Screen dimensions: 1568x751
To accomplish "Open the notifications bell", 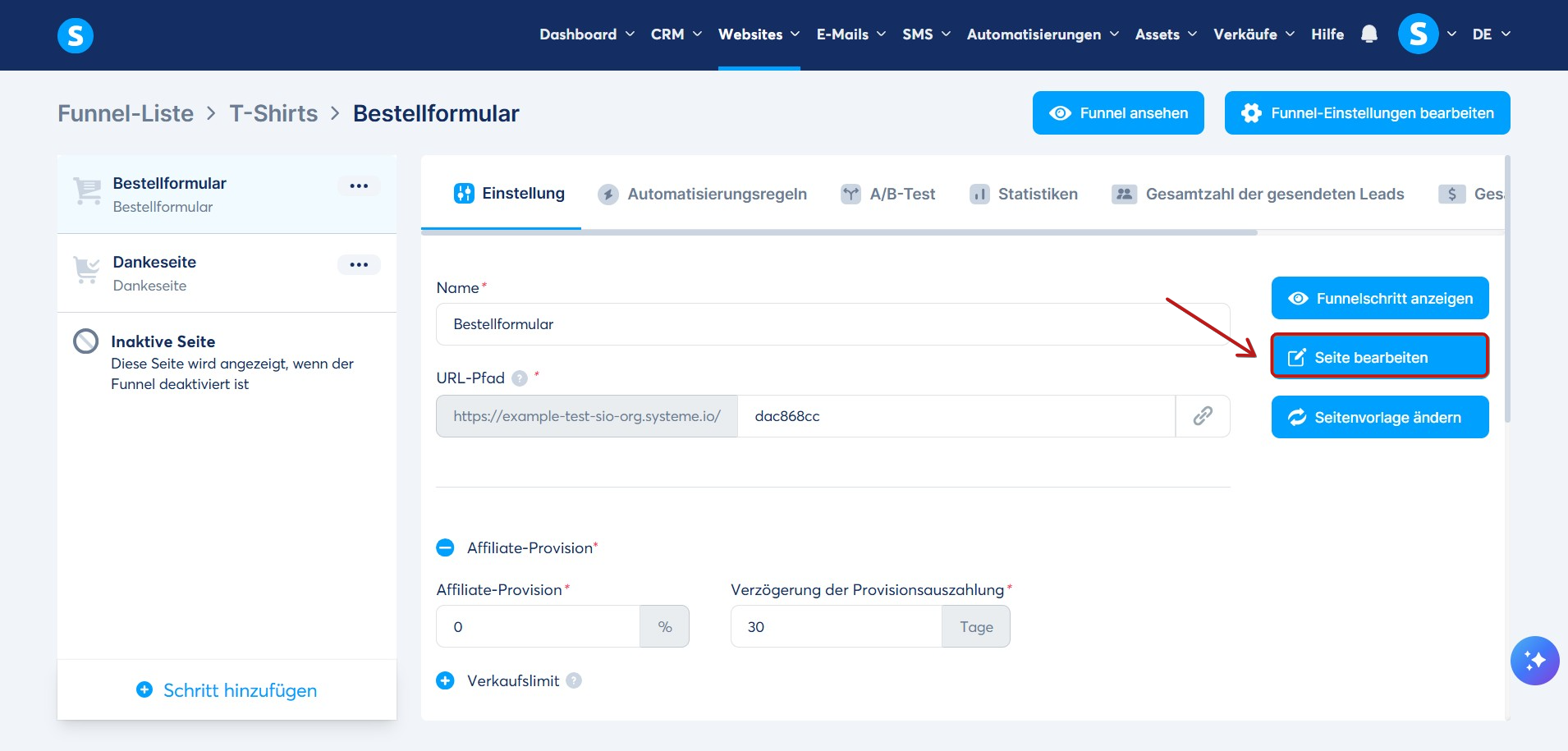I will point(1369,34).
